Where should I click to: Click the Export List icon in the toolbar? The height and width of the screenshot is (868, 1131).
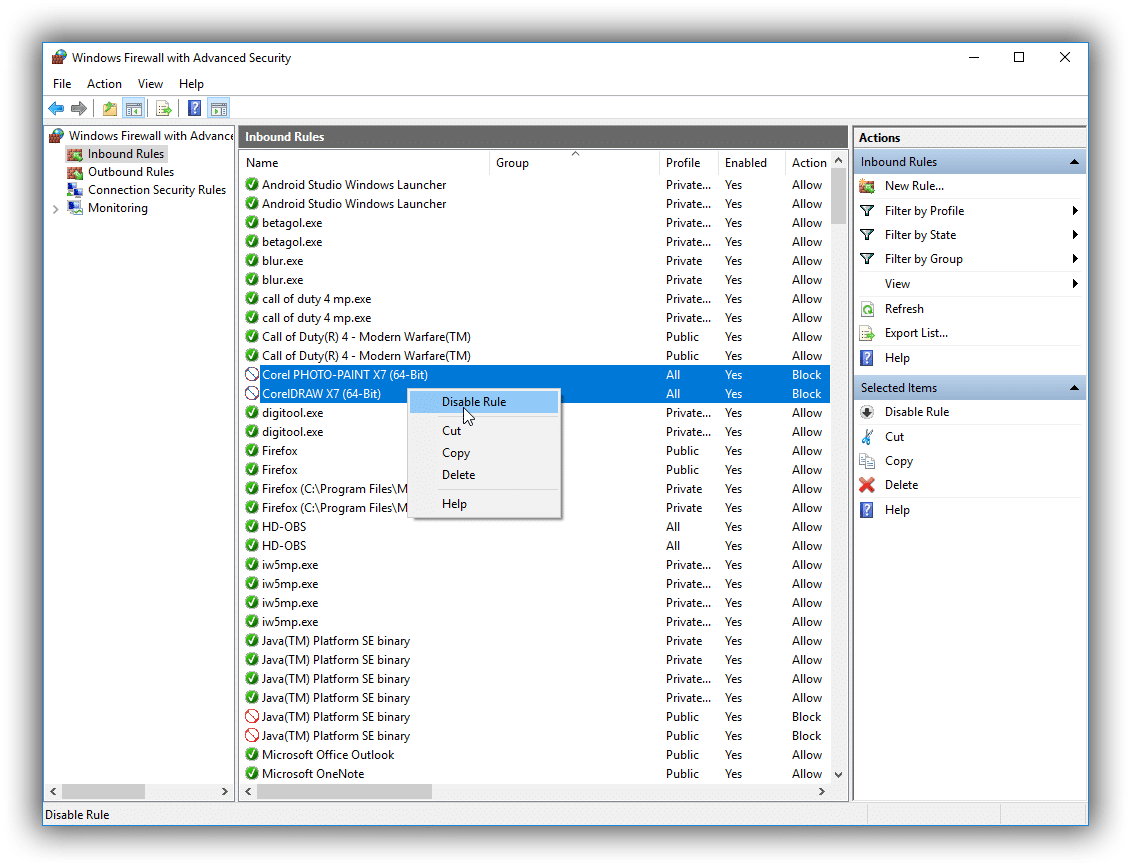coord(164,109)
